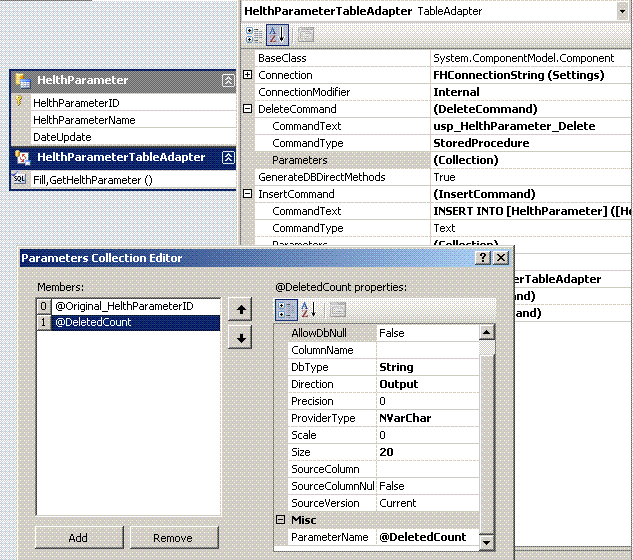Collapse the HelthParameterTableAdapter section

coord(228,157)
